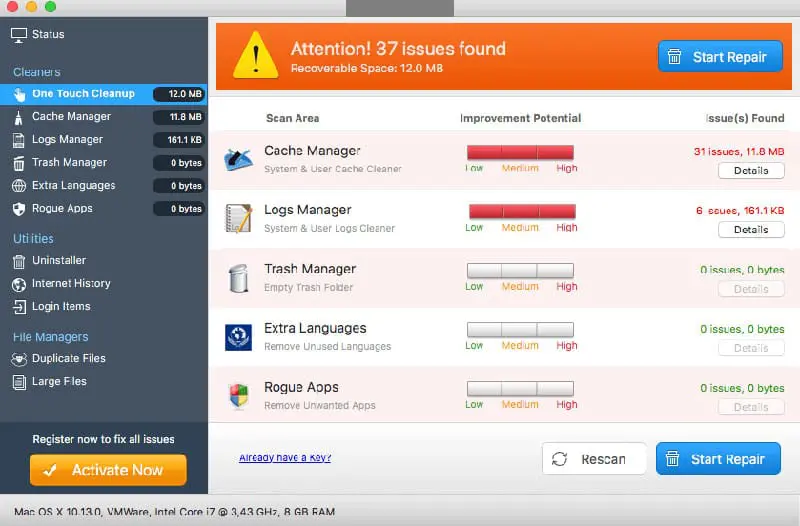Click the Logs Manager red improvement potential bar

(x=522, y=211)
